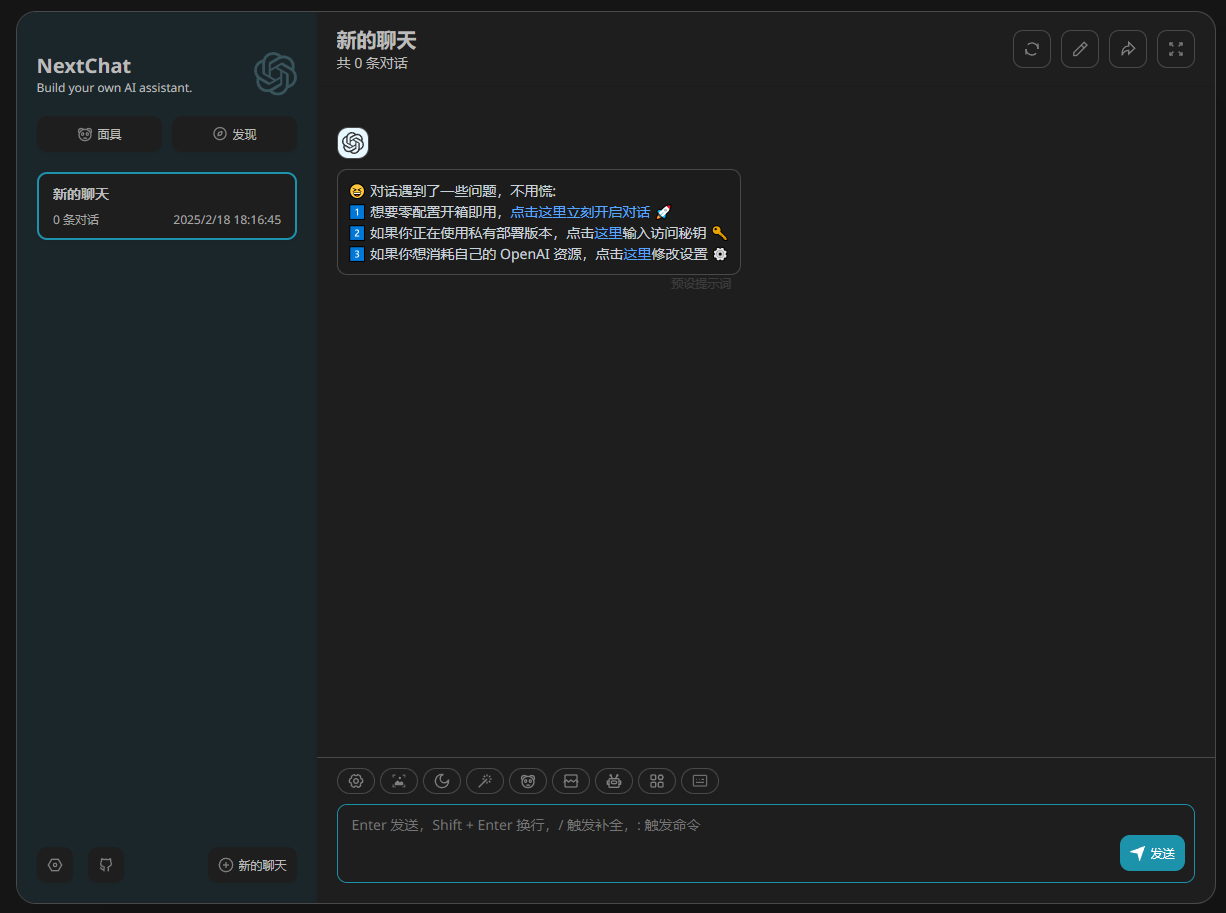Click the fullscreen expand icon in the header
The width and height of the screenshot is (1226, 913).
(x=1176, y=49)
